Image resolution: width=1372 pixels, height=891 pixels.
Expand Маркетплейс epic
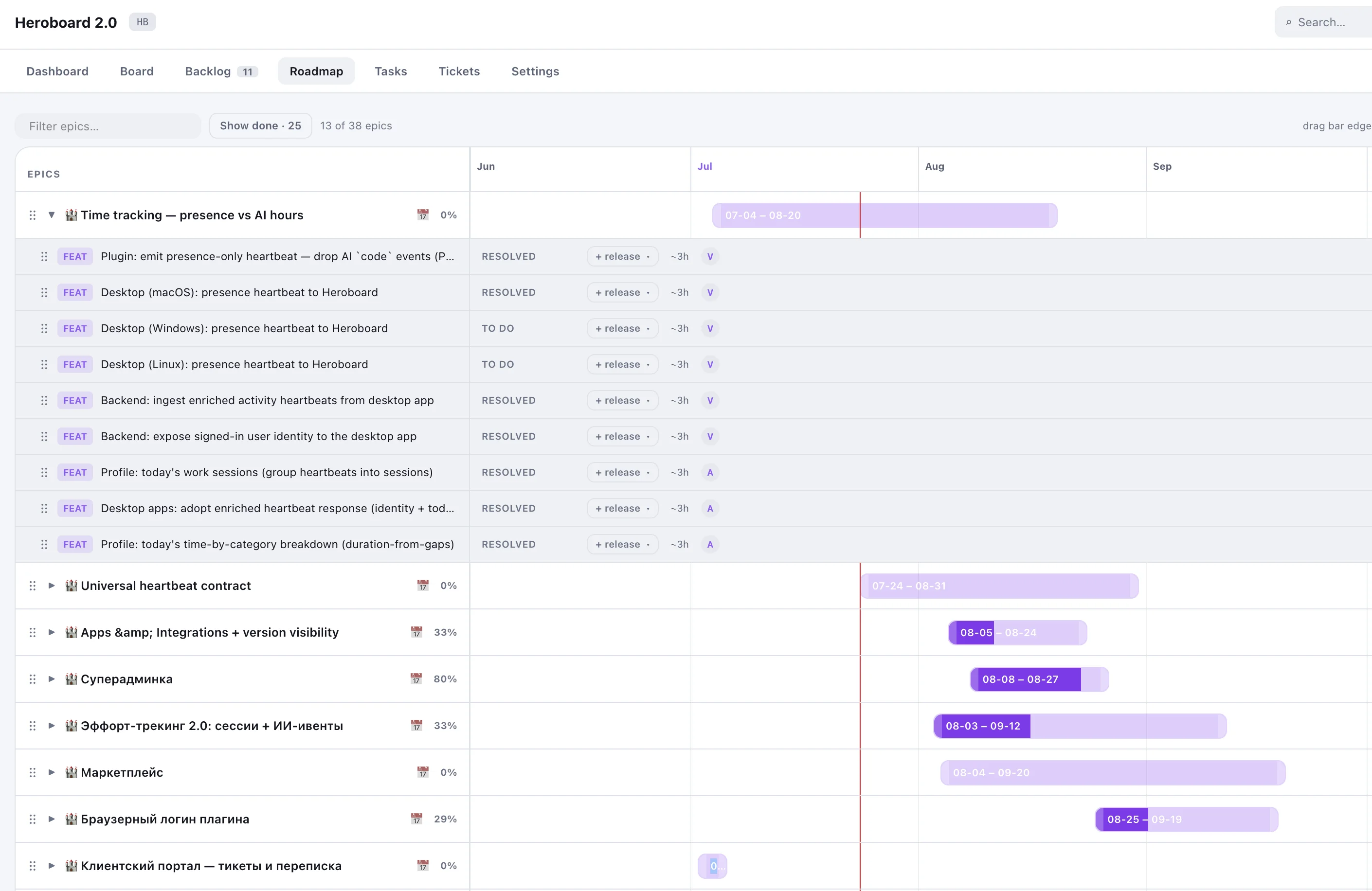coord(51,772)
